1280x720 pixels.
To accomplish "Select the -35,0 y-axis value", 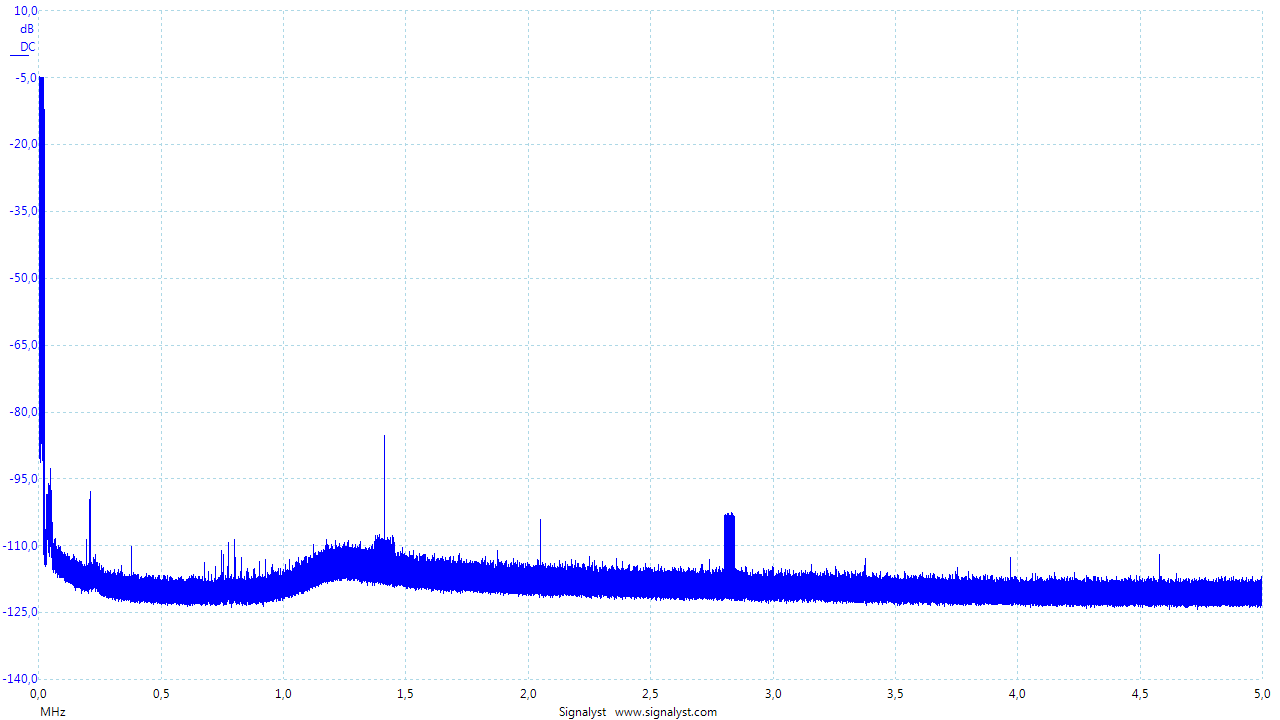I will 24,211.
